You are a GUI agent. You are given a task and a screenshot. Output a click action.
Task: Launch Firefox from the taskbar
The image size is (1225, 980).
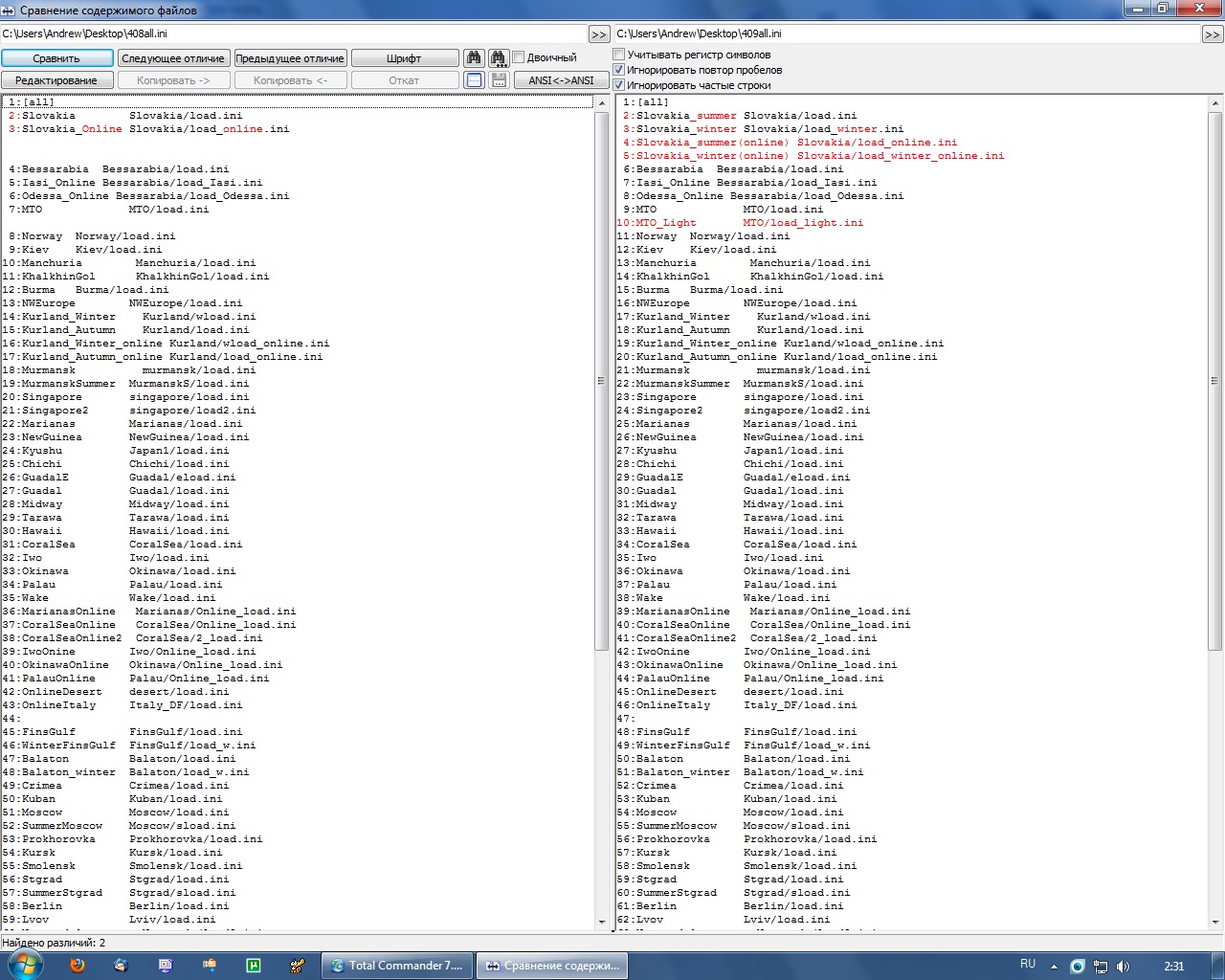tap(78, 965)
